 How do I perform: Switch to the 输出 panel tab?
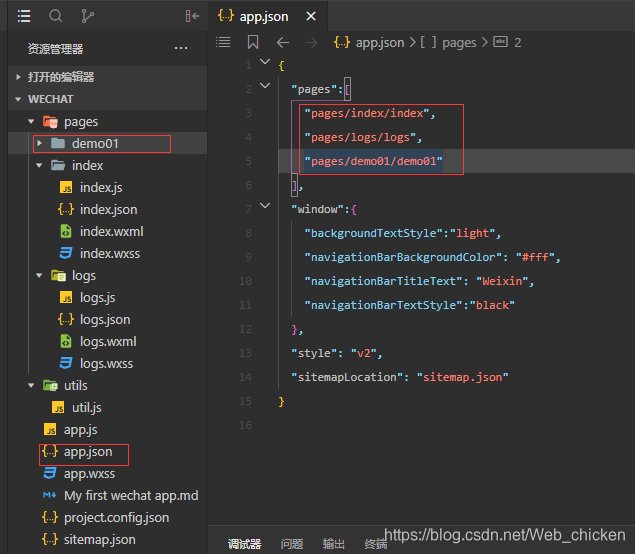coord(334,544)
